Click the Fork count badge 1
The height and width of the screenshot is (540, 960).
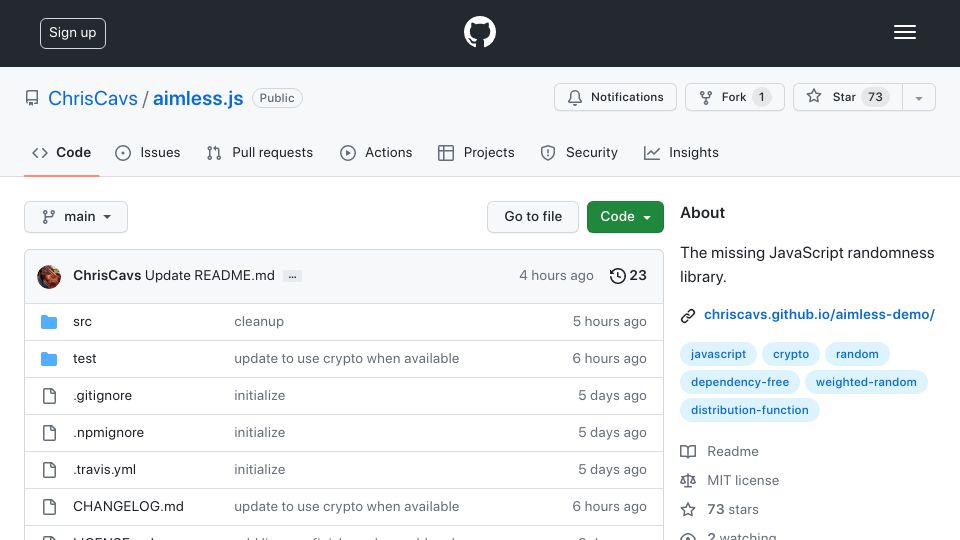point(762,97)
